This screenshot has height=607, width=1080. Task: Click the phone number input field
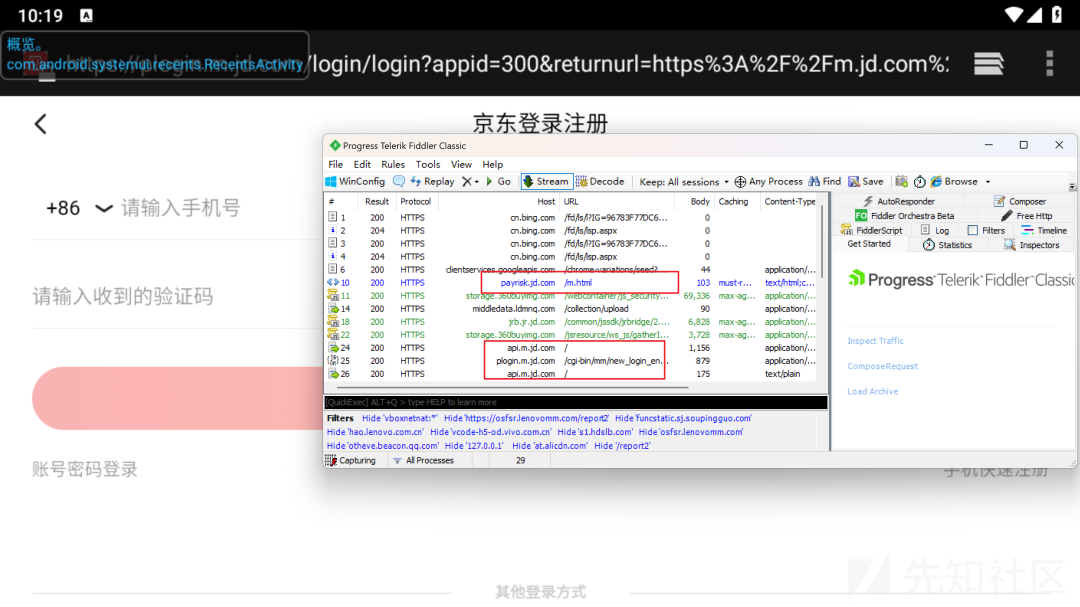coord(180,207)
